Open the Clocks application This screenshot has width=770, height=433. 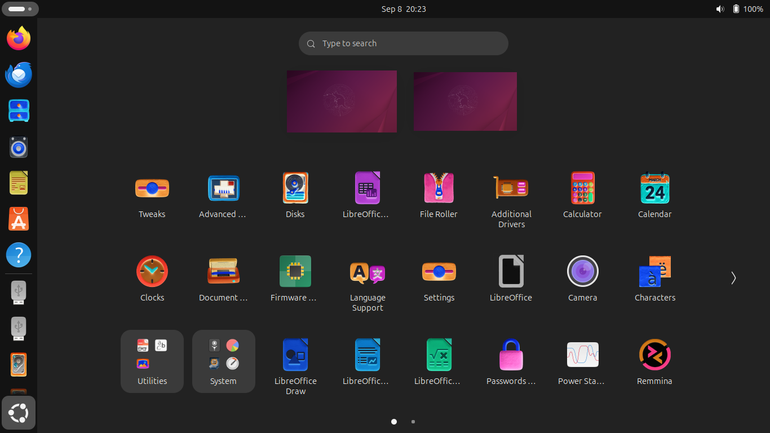point(152,279)
